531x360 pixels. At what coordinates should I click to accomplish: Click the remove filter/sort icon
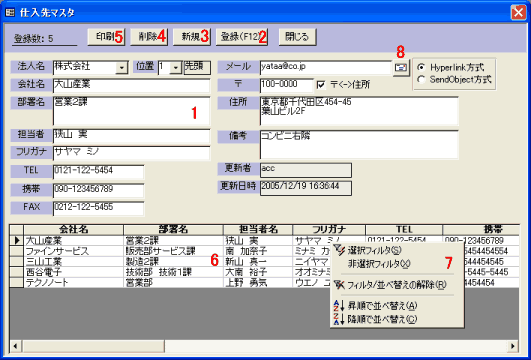pyautogui.click(x=339, y=285)
